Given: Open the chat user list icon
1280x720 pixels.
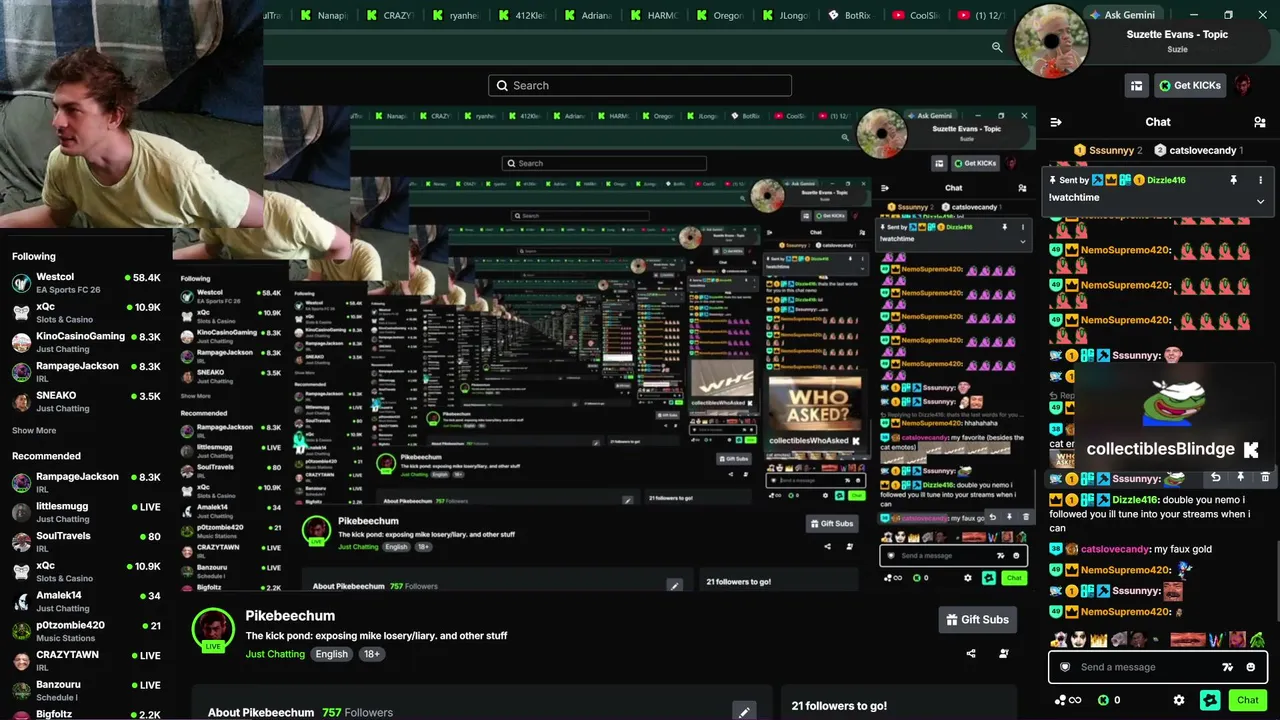Looking at the screenshot, I should click(x=1259, y=122).
